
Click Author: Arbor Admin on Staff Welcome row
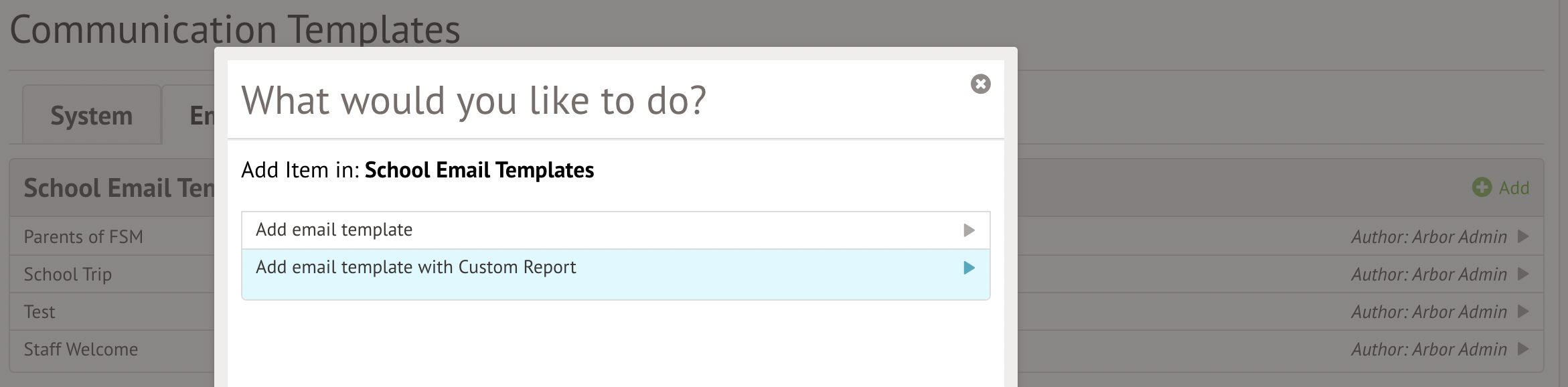(x=1429, y=349)
